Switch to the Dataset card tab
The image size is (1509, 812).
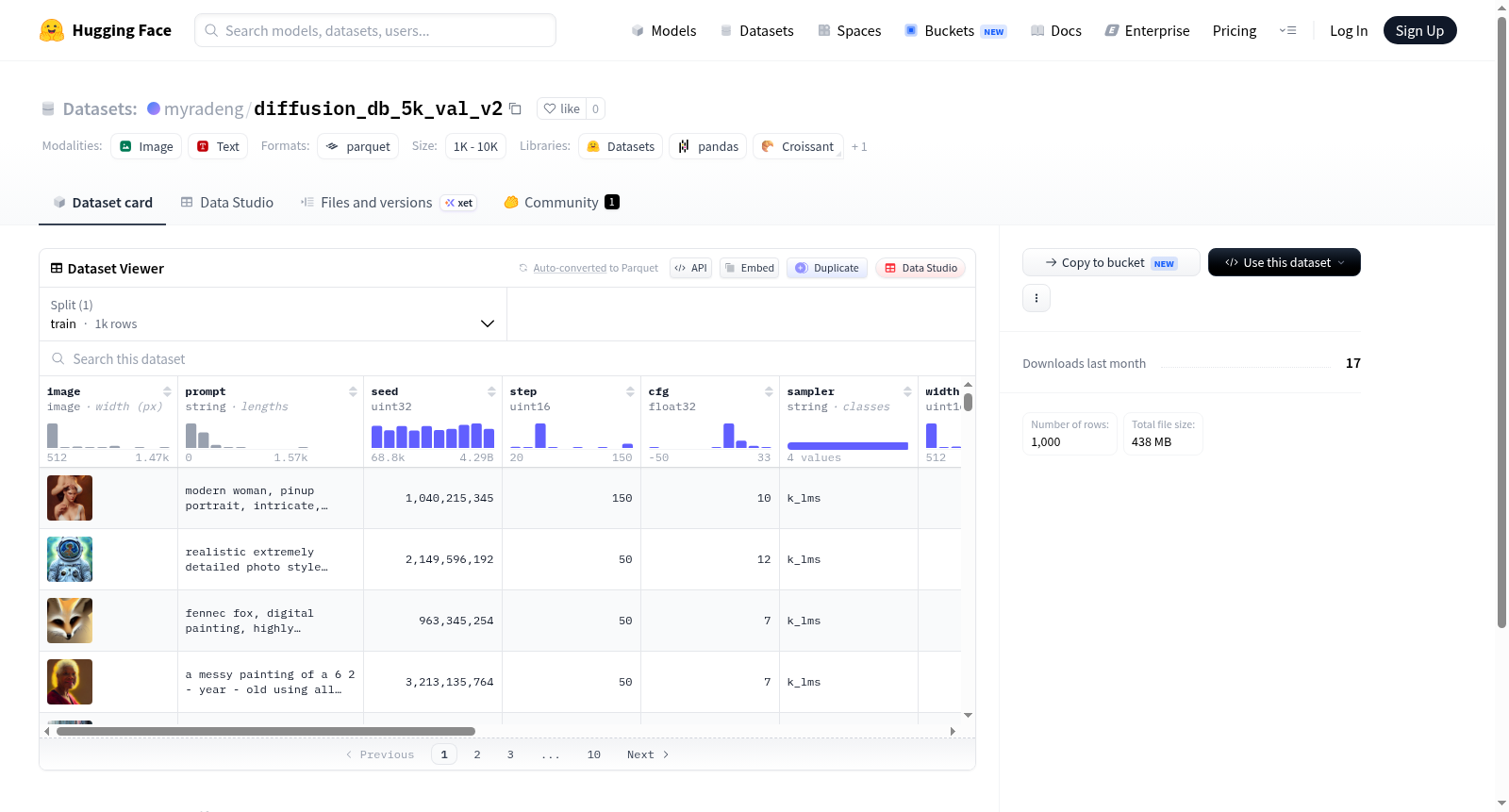tap(102, 202)
